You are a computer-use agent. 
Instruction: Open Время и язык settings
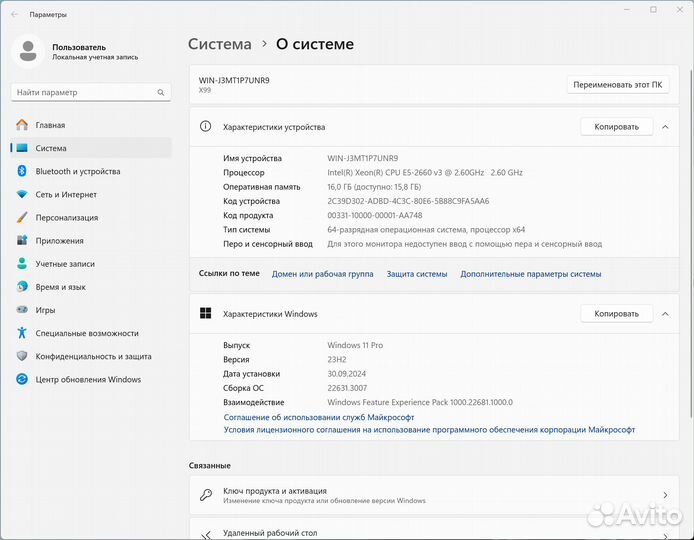pos(60,287)
